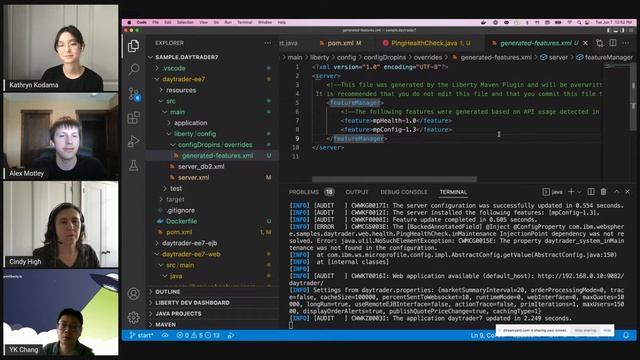Screen dimensions: 640x360
Task: Click Stop sharing in the streamyard banner
Action: pos(585,330)
